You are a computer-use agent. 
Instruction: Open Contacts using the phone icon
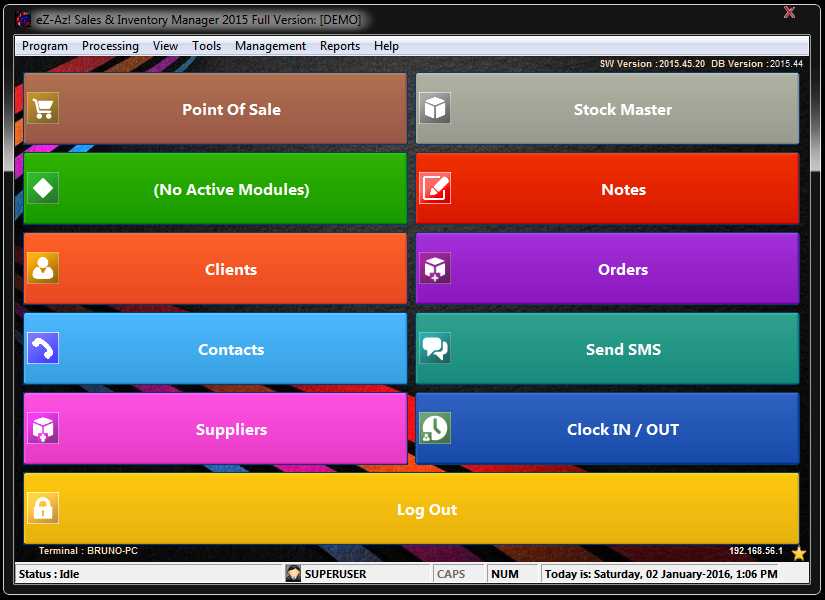coord(44,348)
